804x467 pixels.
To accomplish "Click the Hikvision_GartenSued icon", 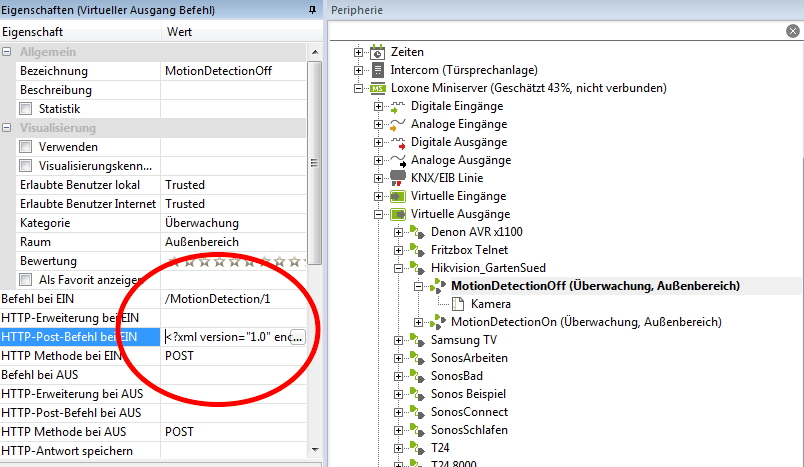I will pyautogui.click(x=417, y=268).
